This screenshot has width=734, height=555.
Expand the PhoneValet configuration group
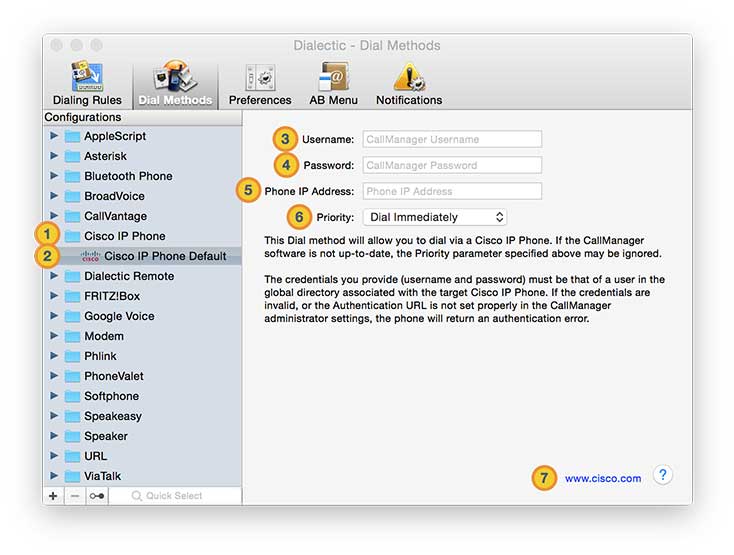(x=54, y=376)
